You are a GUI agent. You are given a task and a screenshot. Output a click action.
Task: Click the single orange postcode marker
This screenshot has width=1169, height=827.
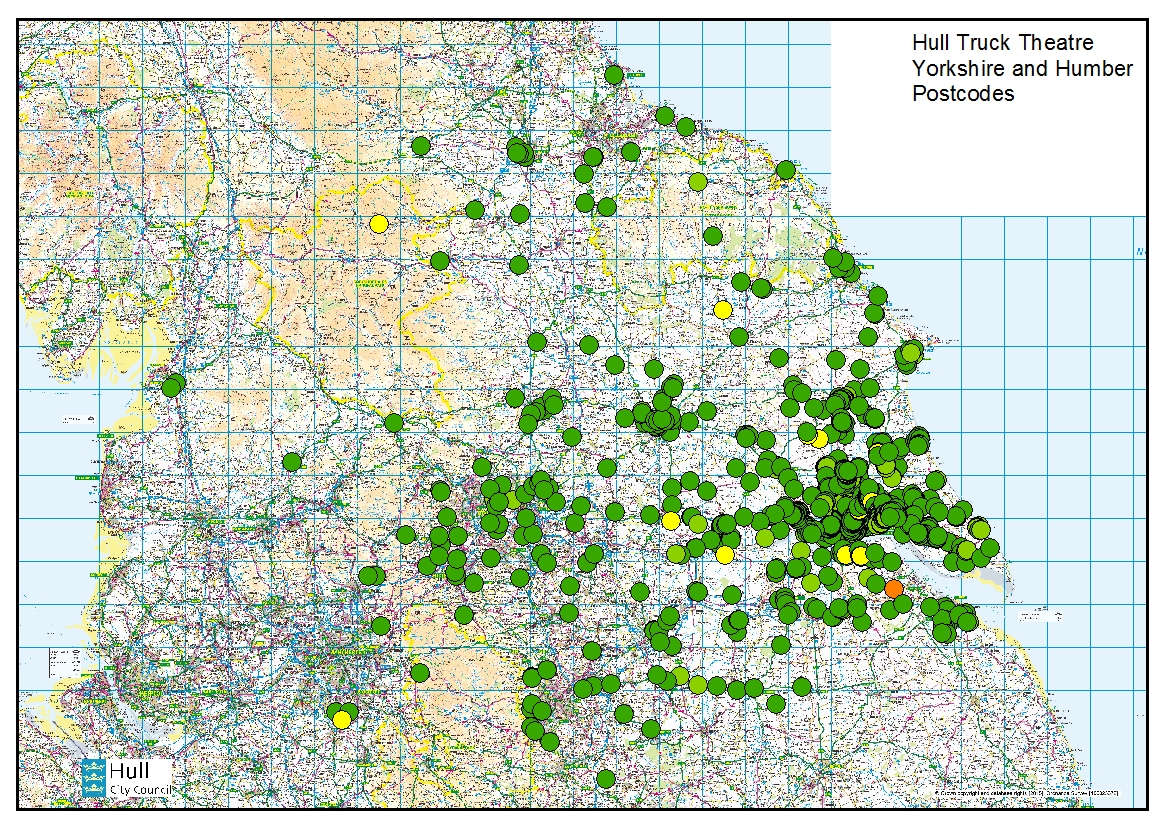(893, 588)
